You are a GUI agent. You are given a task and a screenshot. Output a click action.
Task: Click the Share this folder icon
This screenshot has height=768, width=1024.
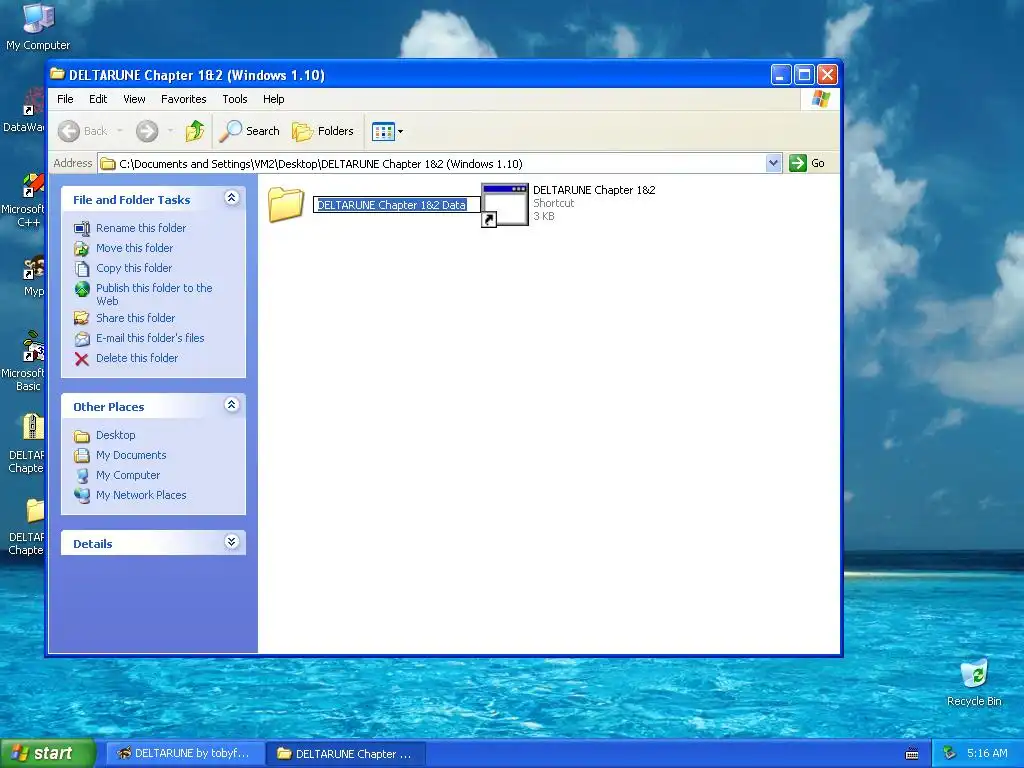click(x=82, y=319)
